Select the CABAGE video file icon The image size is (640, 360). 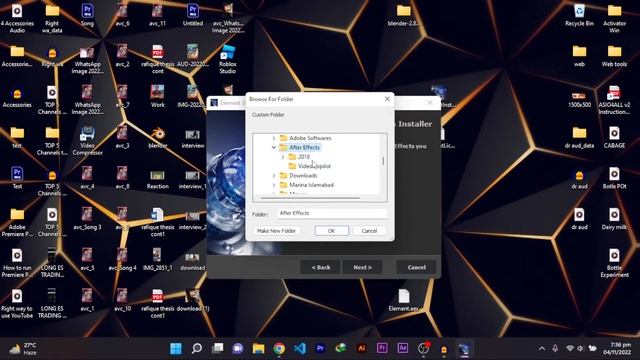[x=614, y=138]
